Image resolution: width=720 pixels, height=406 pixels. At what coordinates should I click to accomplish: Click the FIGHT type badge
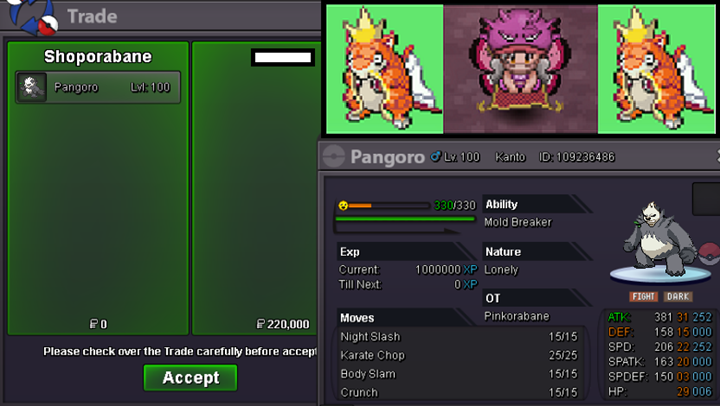tap(643, 296)
